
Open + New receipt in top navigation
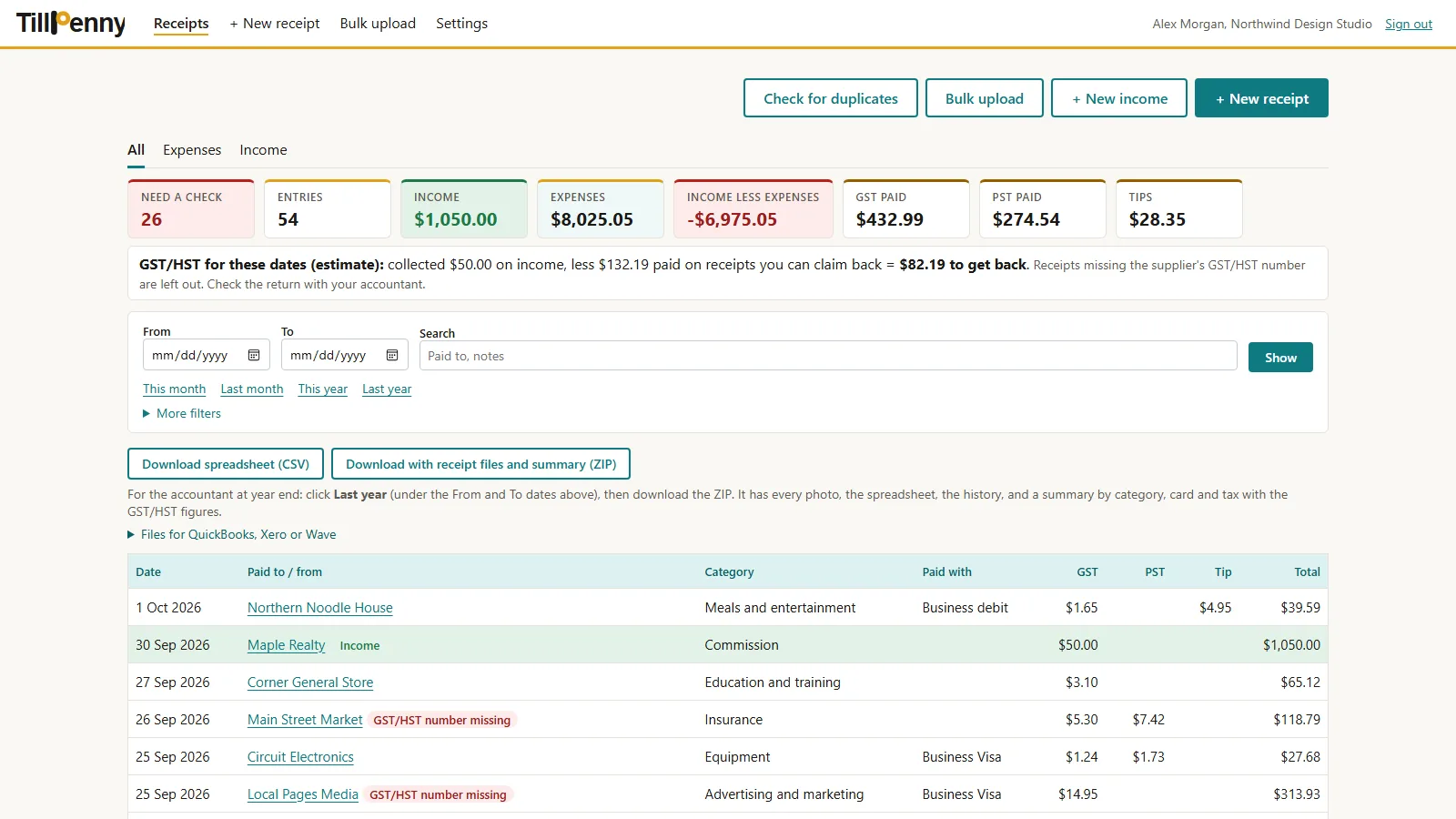click(x=275, y=24)
